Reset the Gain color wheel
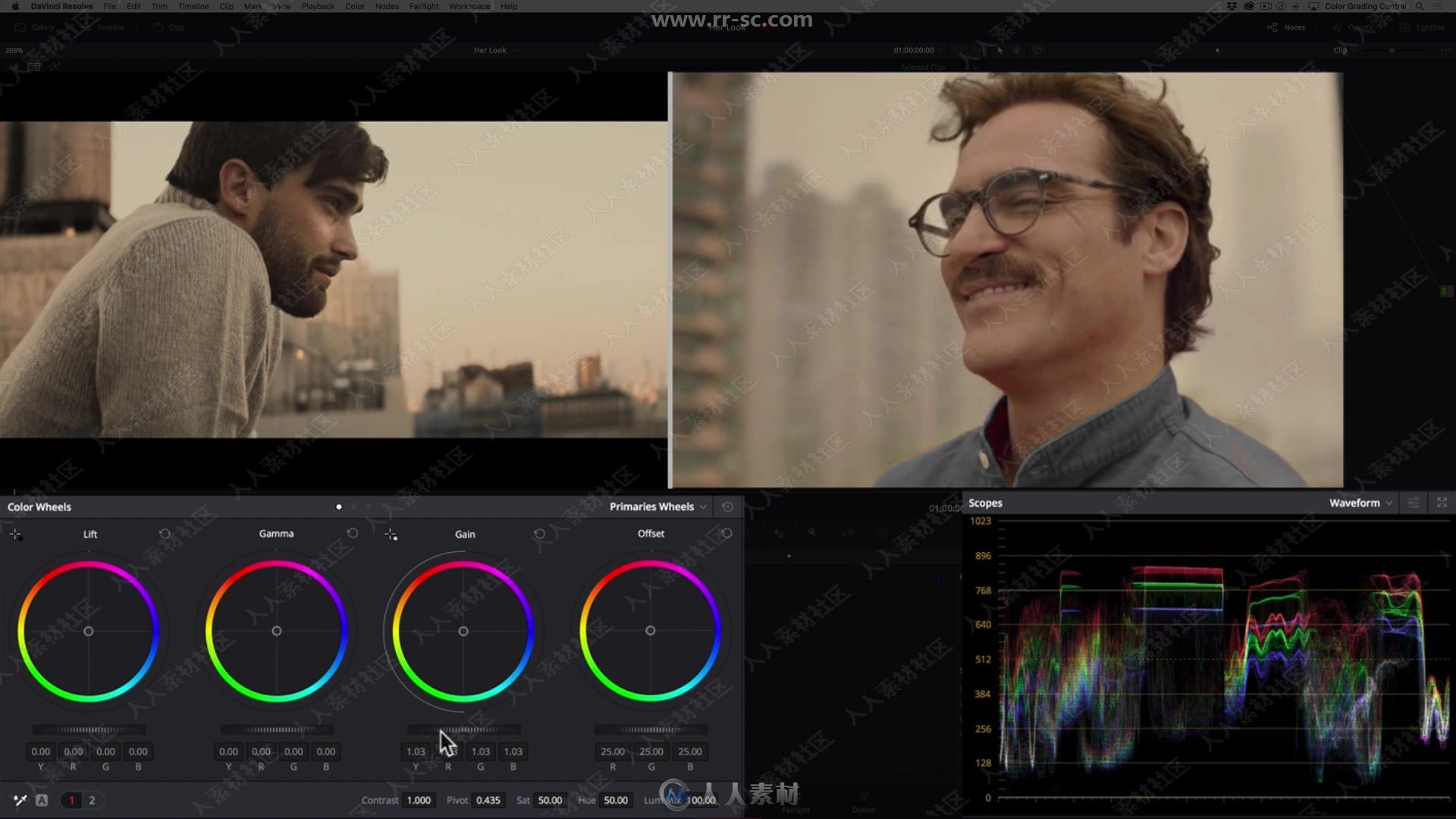The image size is (1456, 819). click(x=539, y=534)
